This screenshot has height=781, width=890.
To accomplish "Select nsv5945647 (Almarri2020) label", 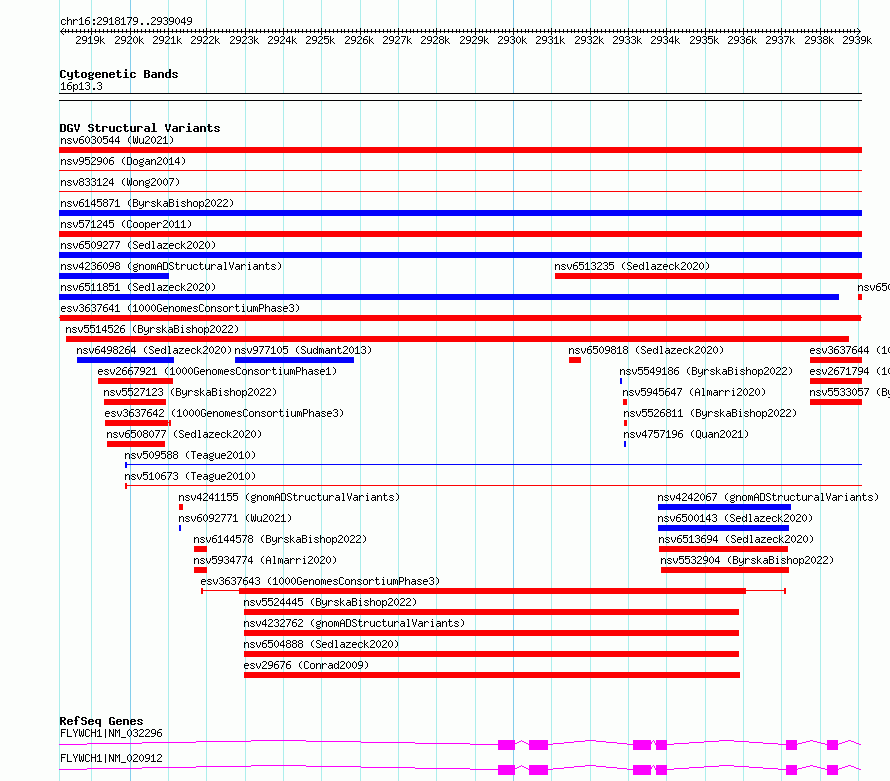I will (x=694, y=392).
